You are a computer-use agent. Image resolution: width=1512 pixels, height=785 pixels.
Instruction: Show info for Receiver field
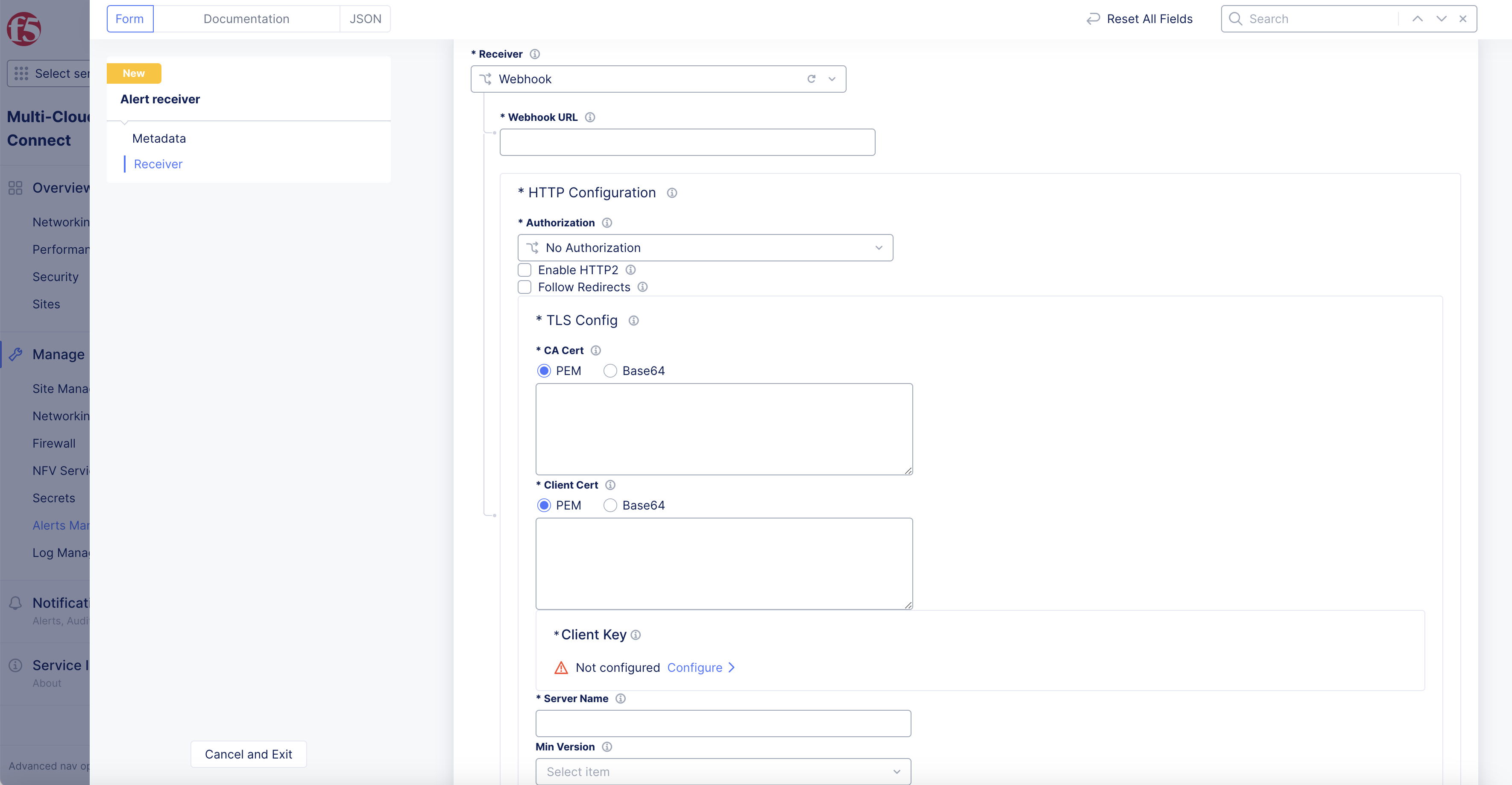pyautogui.click(x=535, y=54)
